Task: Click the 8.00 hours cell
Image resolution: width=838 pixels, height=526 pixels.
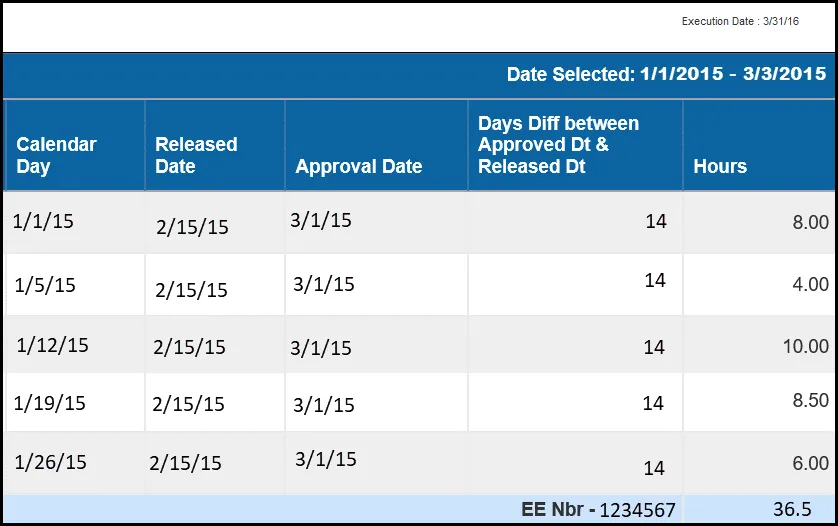Action: 810,223
